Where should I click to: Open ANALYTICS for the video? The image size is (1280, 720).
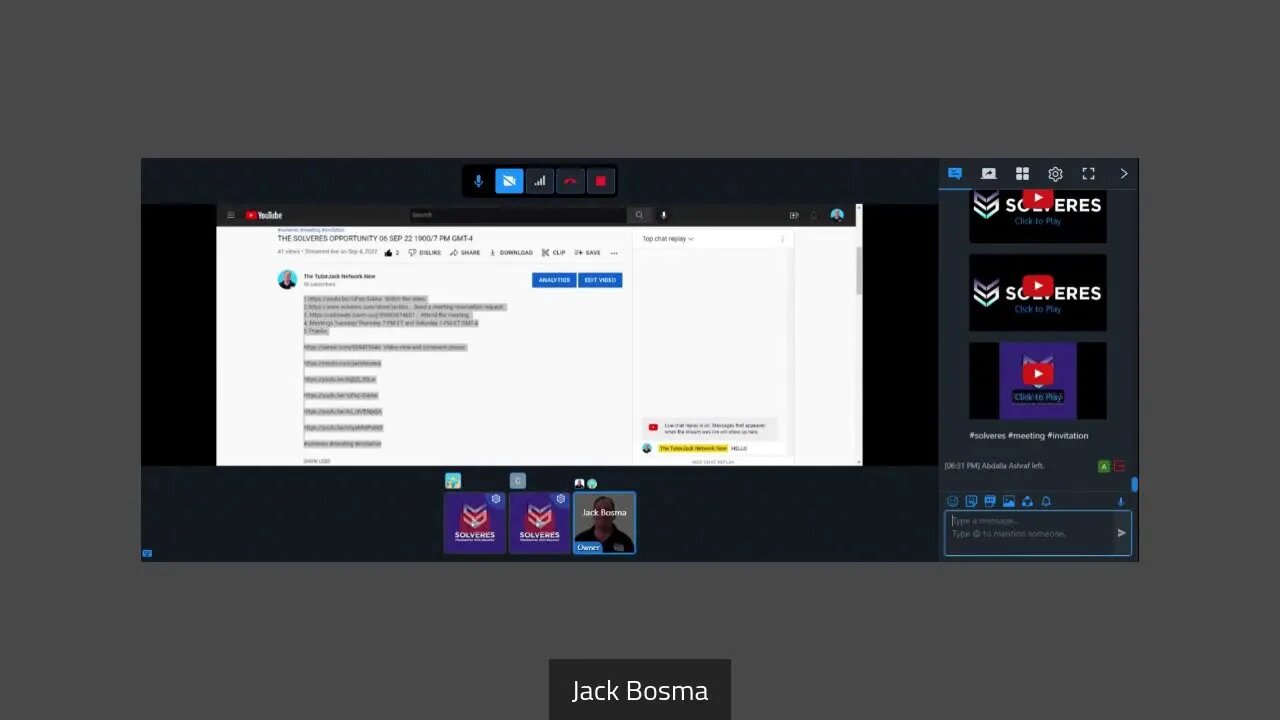554,280
